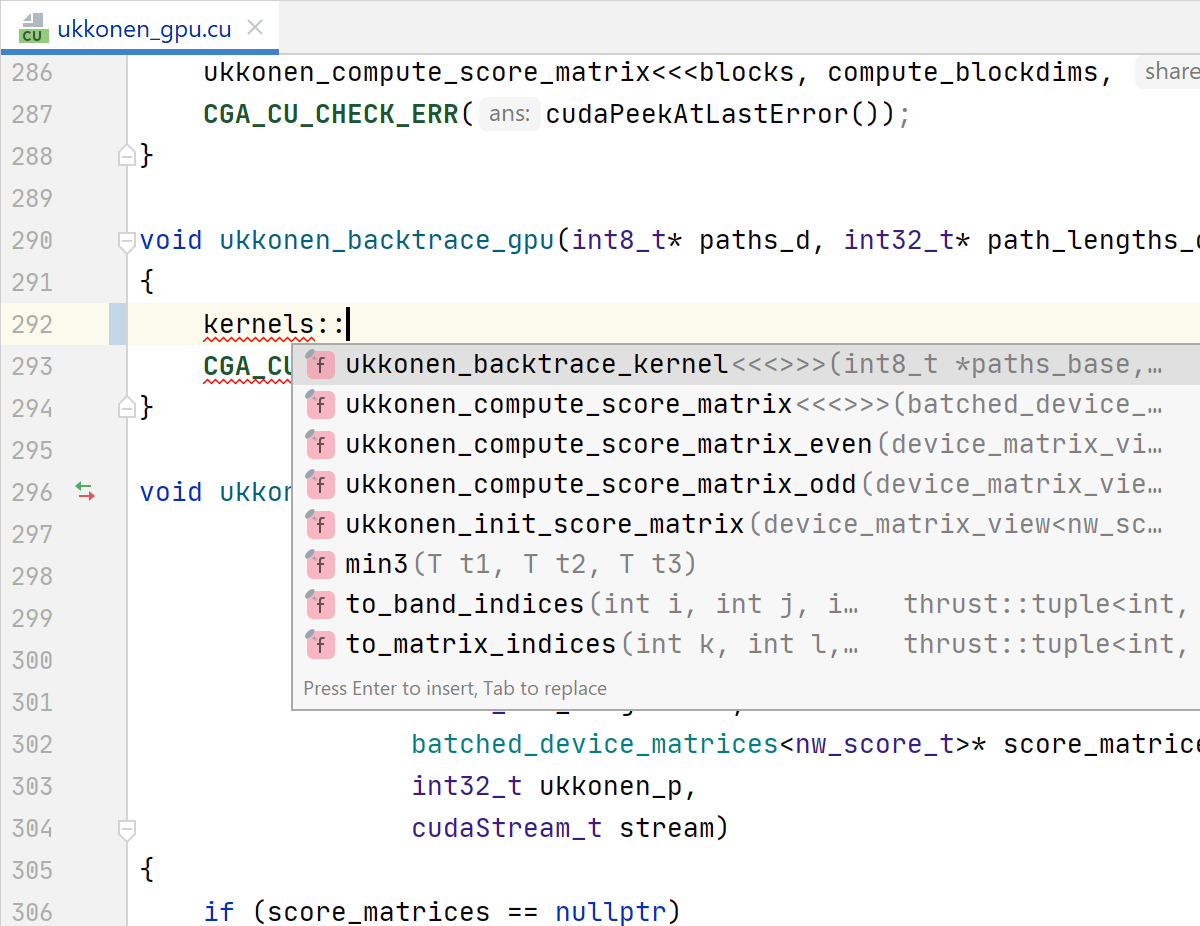Click 'kernels::' text on line 292
The height and width of the screenshot is (926, 1200).
coord(274,325)
